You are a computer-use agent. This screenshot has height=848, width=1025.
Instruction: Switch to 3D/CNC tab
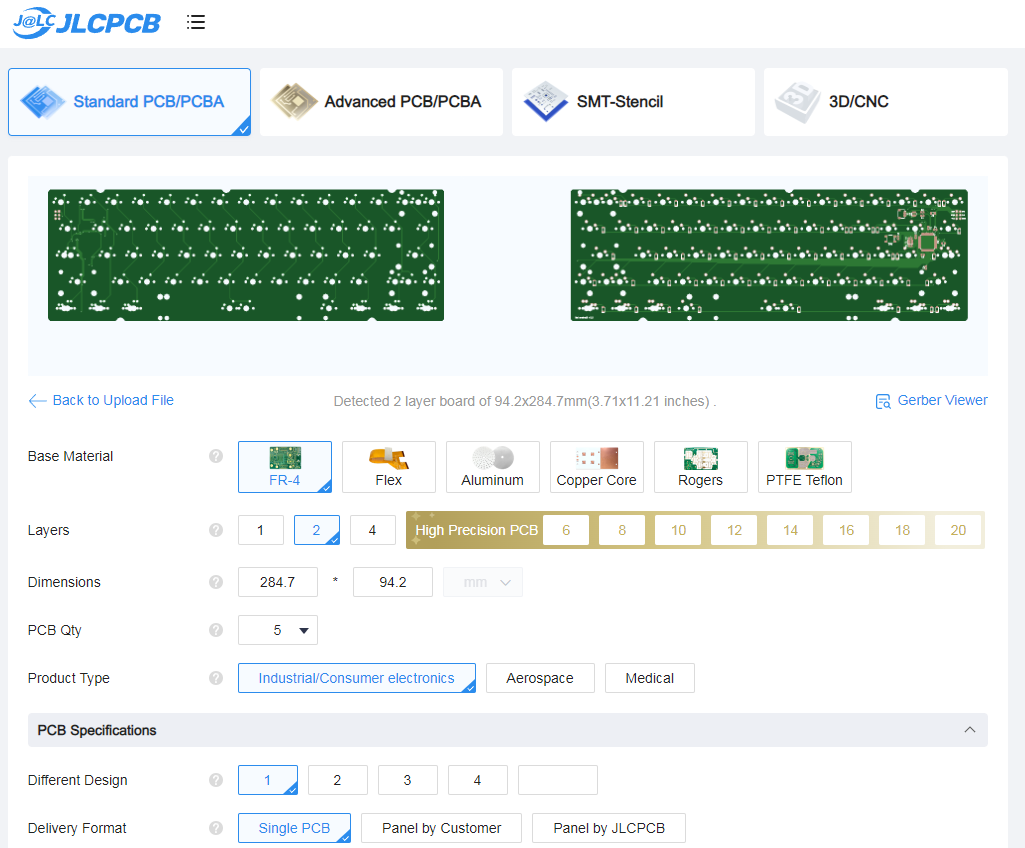pyautogui.click(x=886, y=102)
